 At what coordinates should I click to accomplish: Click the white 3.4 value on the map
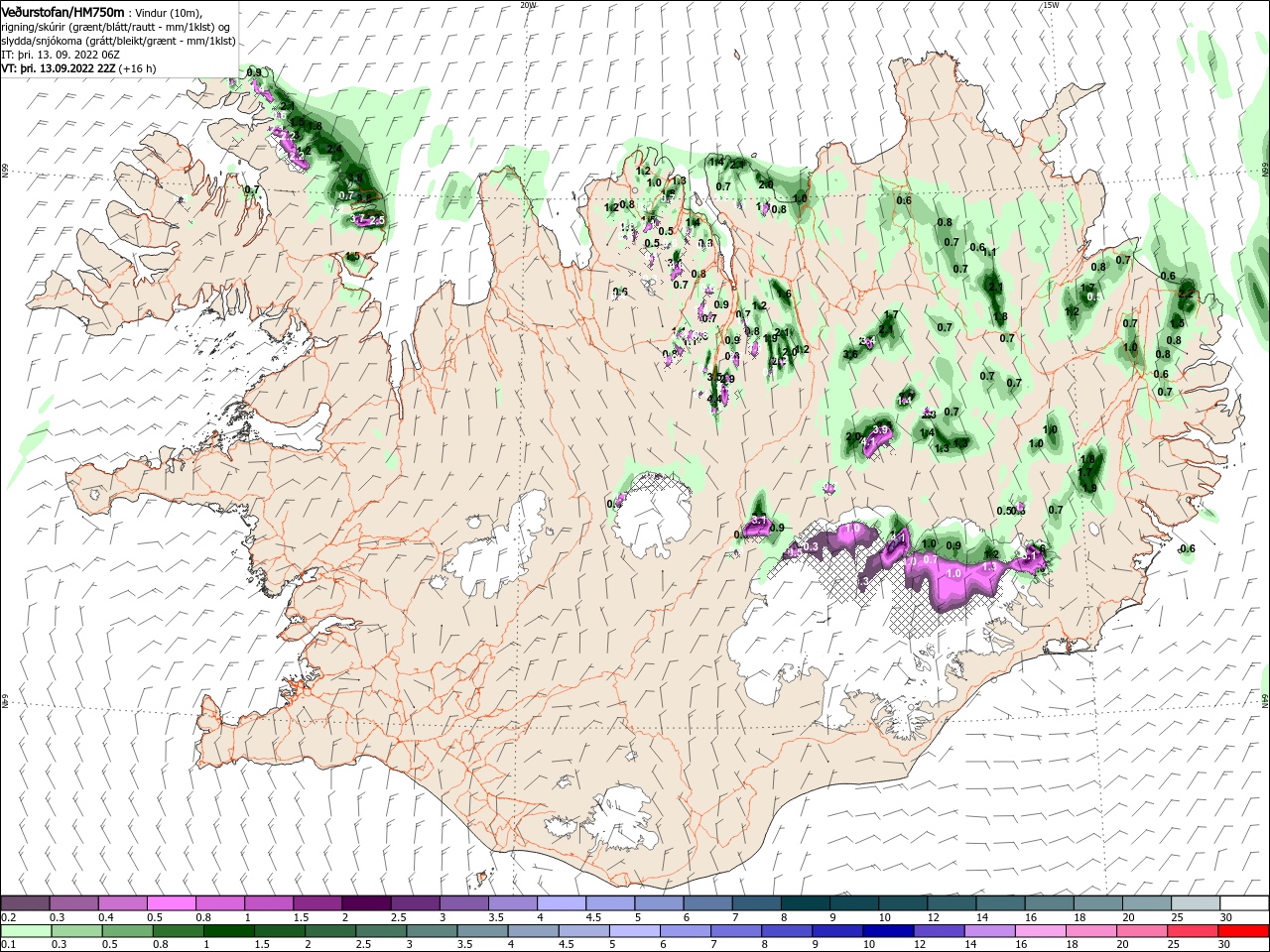pyautogui.click(x=867, y=340)
